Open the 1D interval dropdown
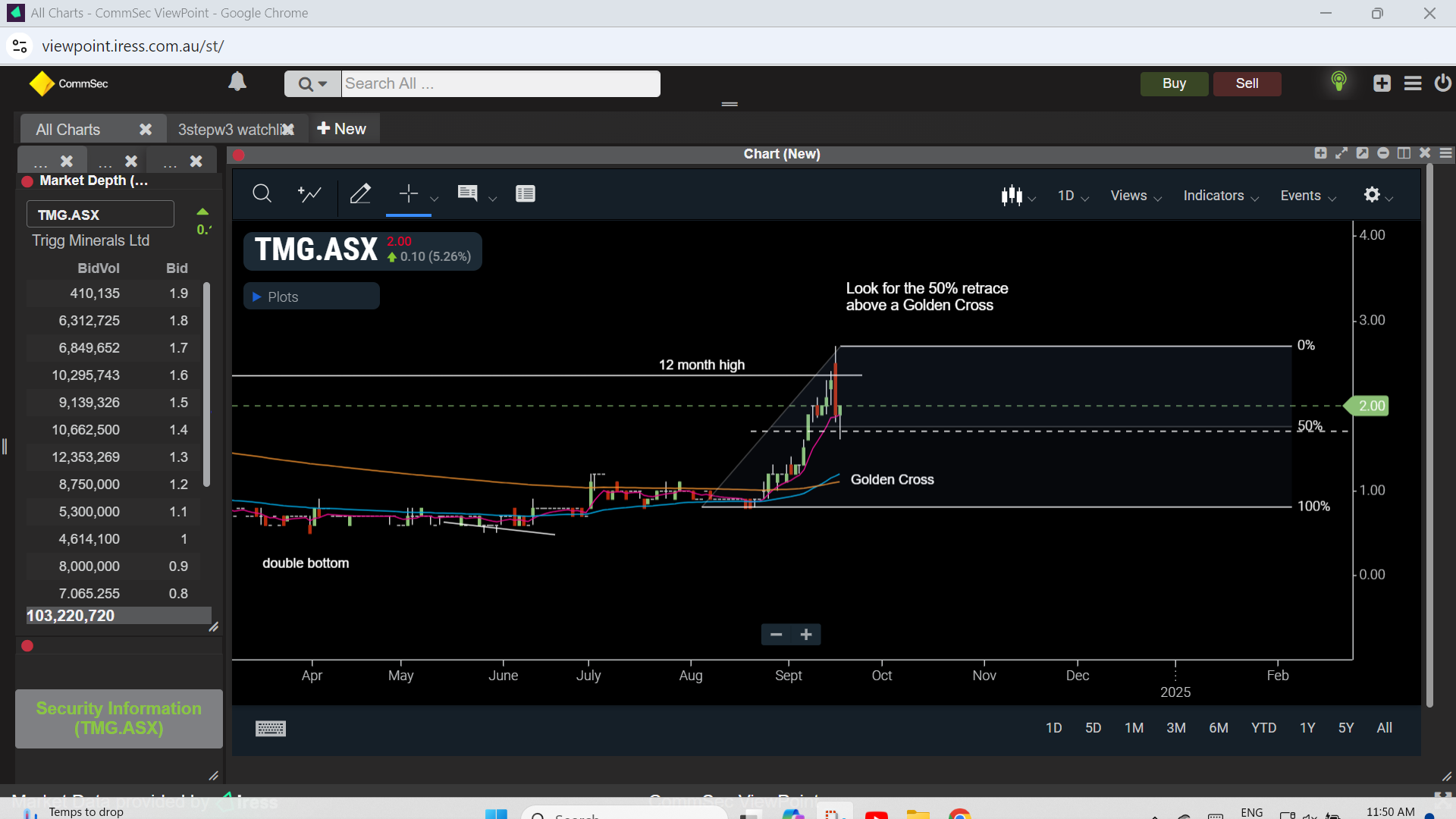 click(x=1073, y=196)
